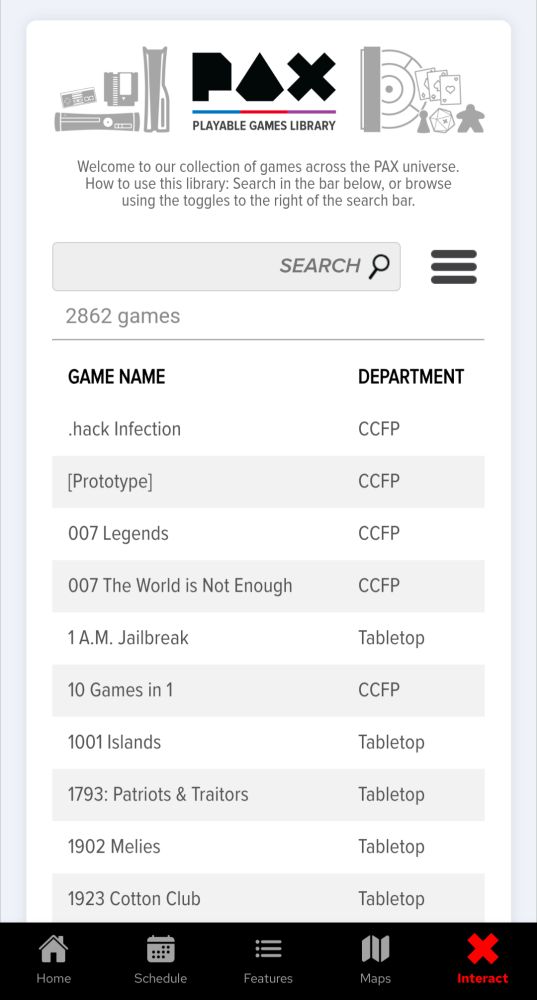Choose the 1923 Cotton Club game
This screenshot has width=537, height=1000.
[x=268, y=899]
